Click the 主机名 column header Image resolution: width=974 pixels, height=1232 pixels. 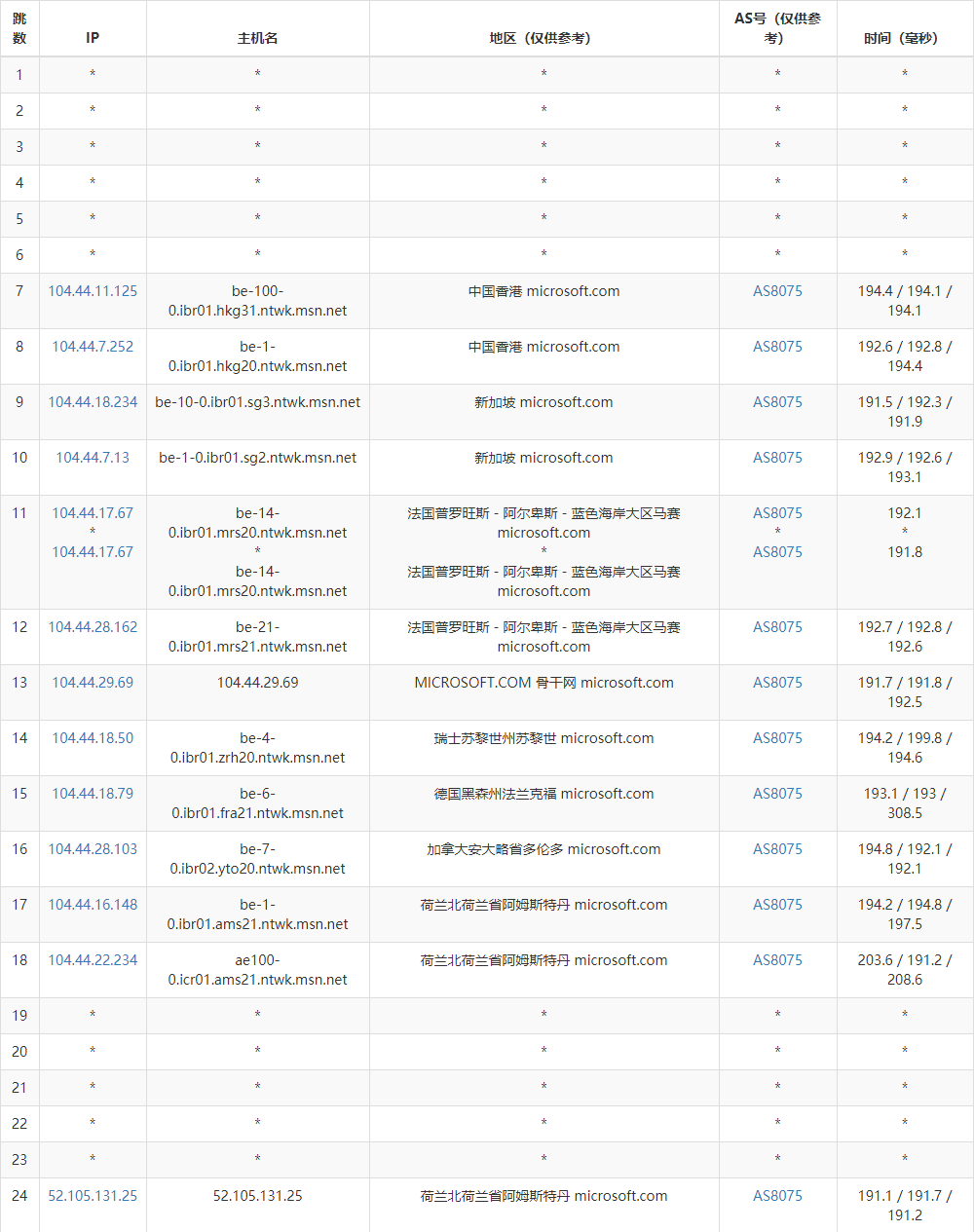click(x=257, y=38)
